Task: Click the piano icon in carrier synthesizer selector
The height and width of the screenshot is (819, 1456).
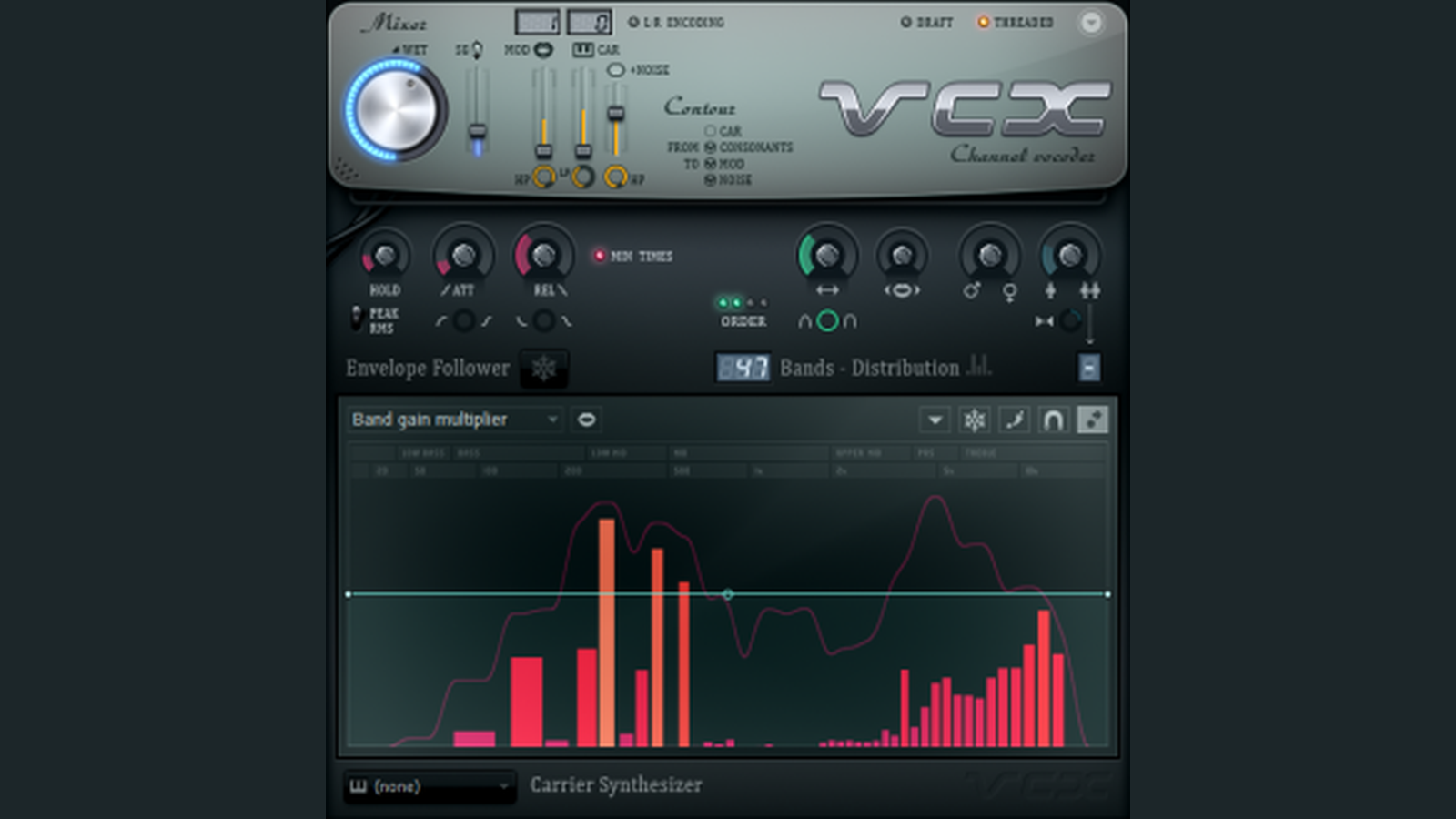Action: [x=359, y=786]
